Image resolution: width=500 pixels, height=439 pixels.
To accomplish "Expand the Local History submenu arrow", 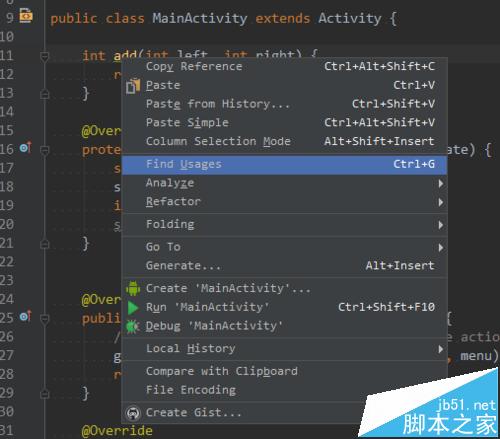I will tap(441, 349).
